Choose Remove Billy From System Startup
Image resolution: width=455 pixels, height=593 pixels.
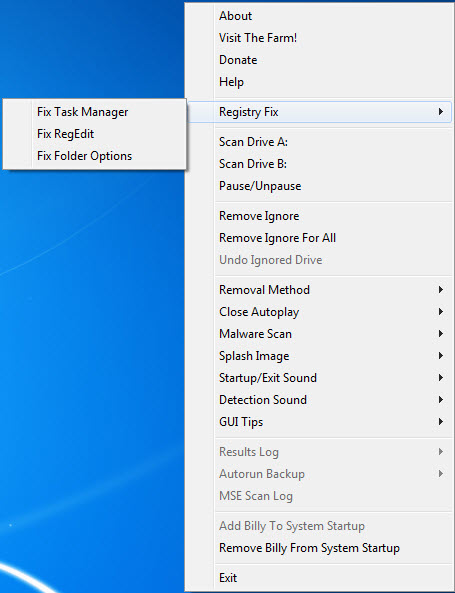[x=320, y=548]
